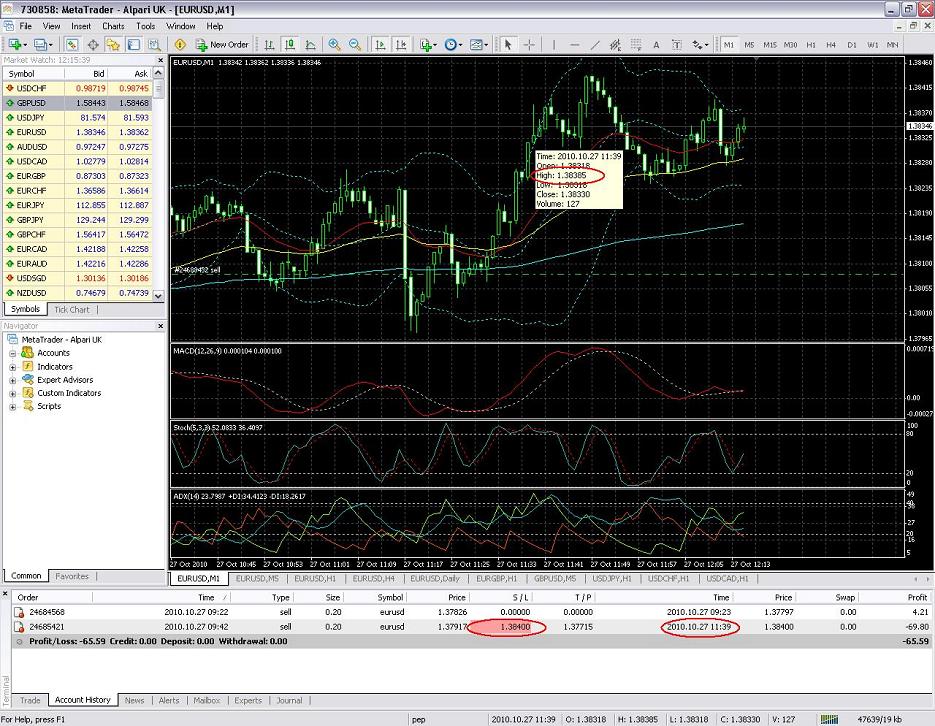Choose the text label tool

[x=656, y=44]
